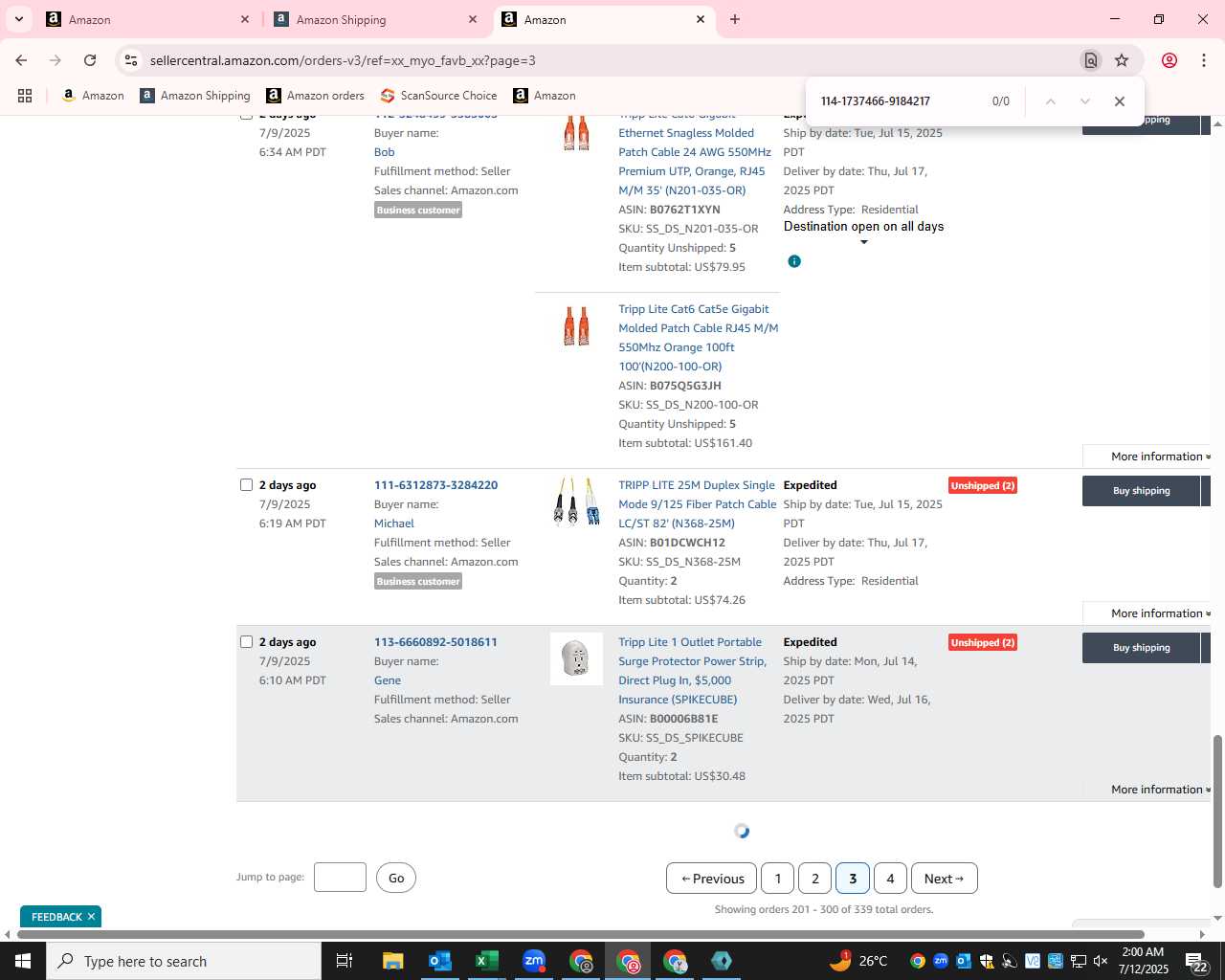Click Buy shipping for Michael's order

1141,491
